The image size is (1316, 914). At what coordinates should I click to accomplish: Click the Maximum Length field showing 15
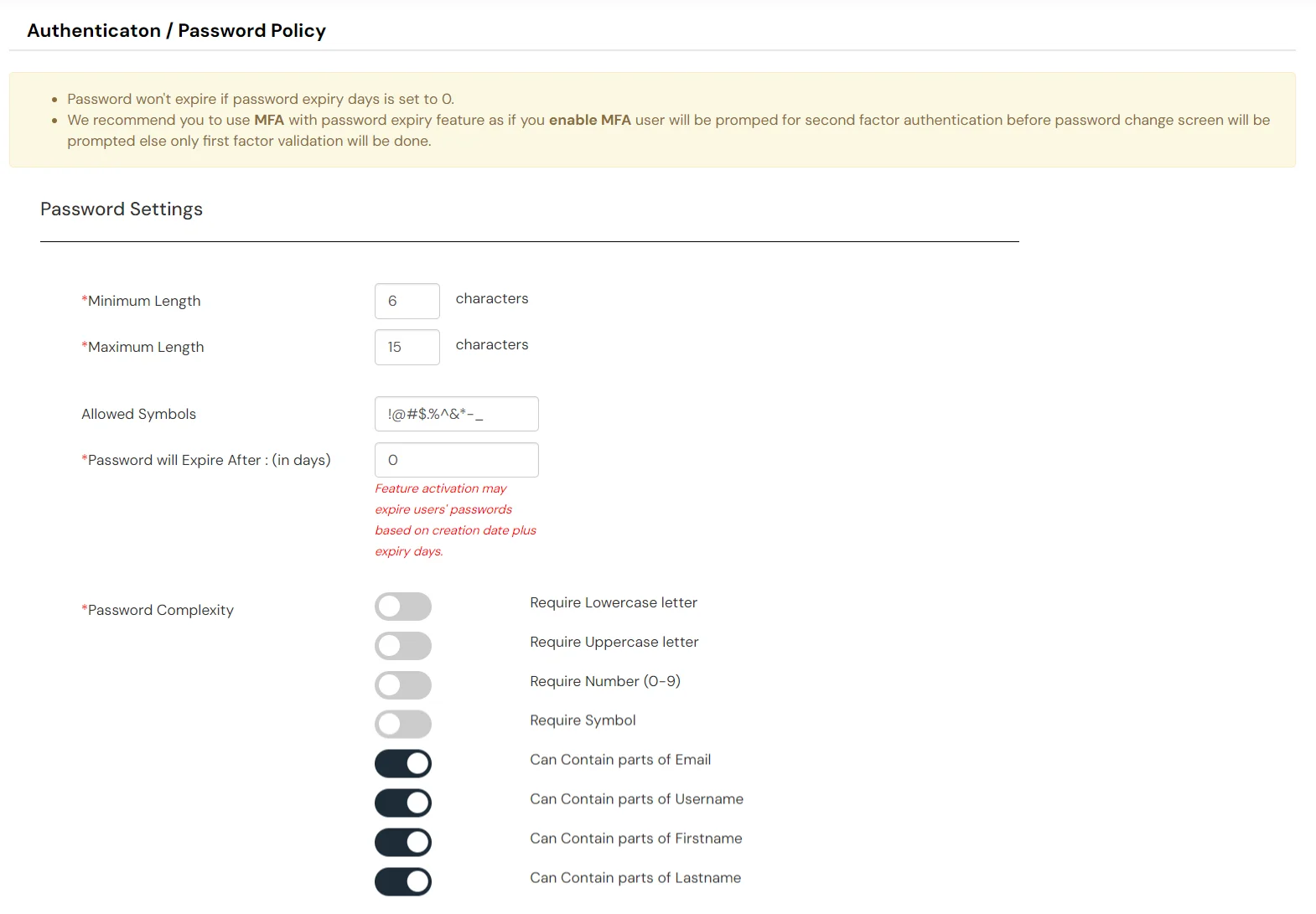coord(407,347)
